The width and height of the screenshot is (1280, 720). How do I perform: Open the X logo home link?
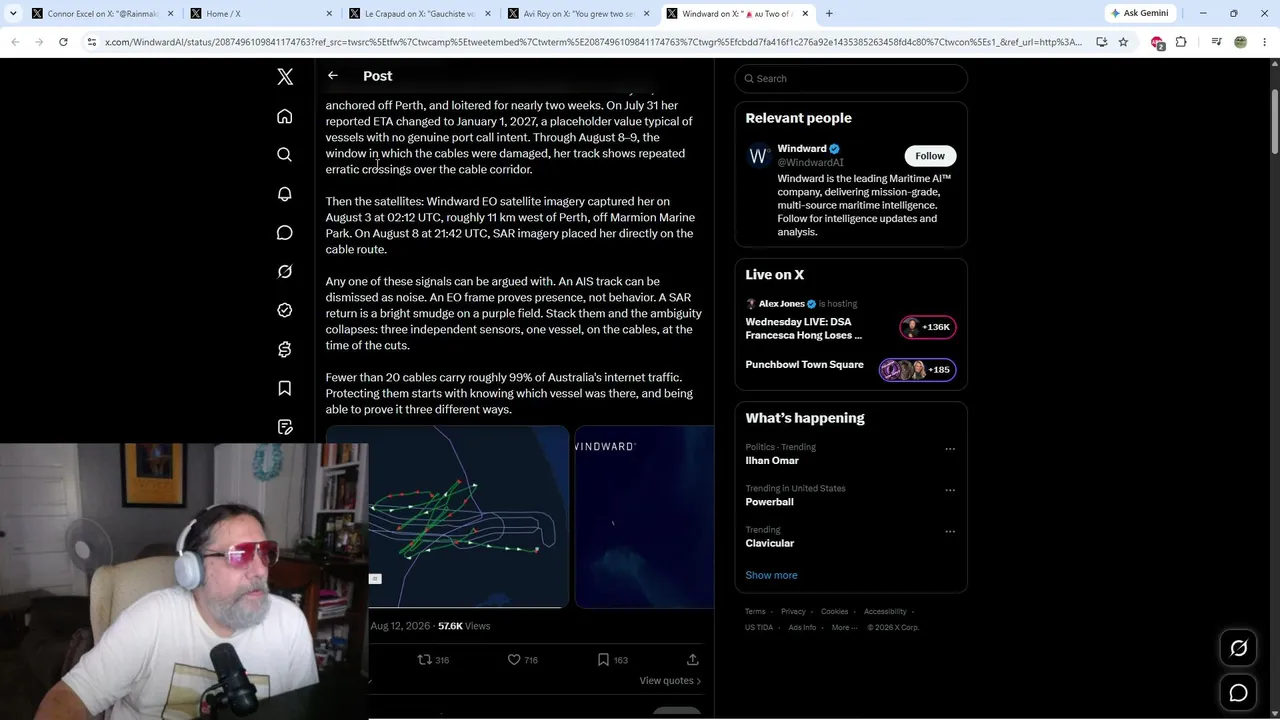point(285,76)
